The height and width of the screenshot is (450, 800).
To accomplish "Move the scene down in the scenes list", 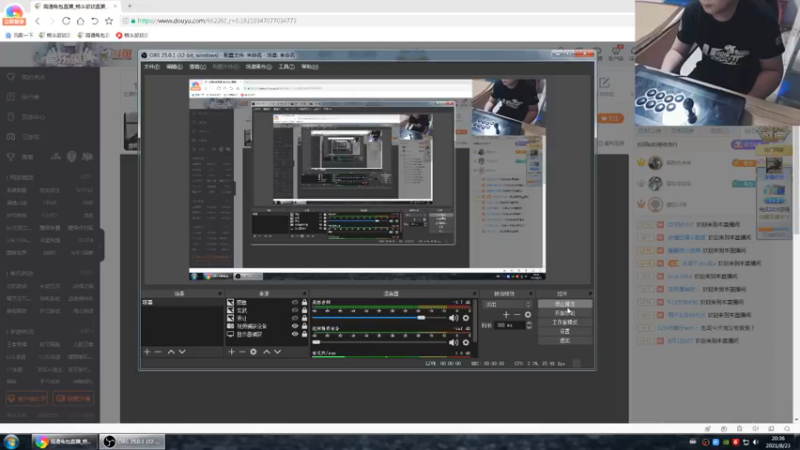I will [x=182, y=352].
